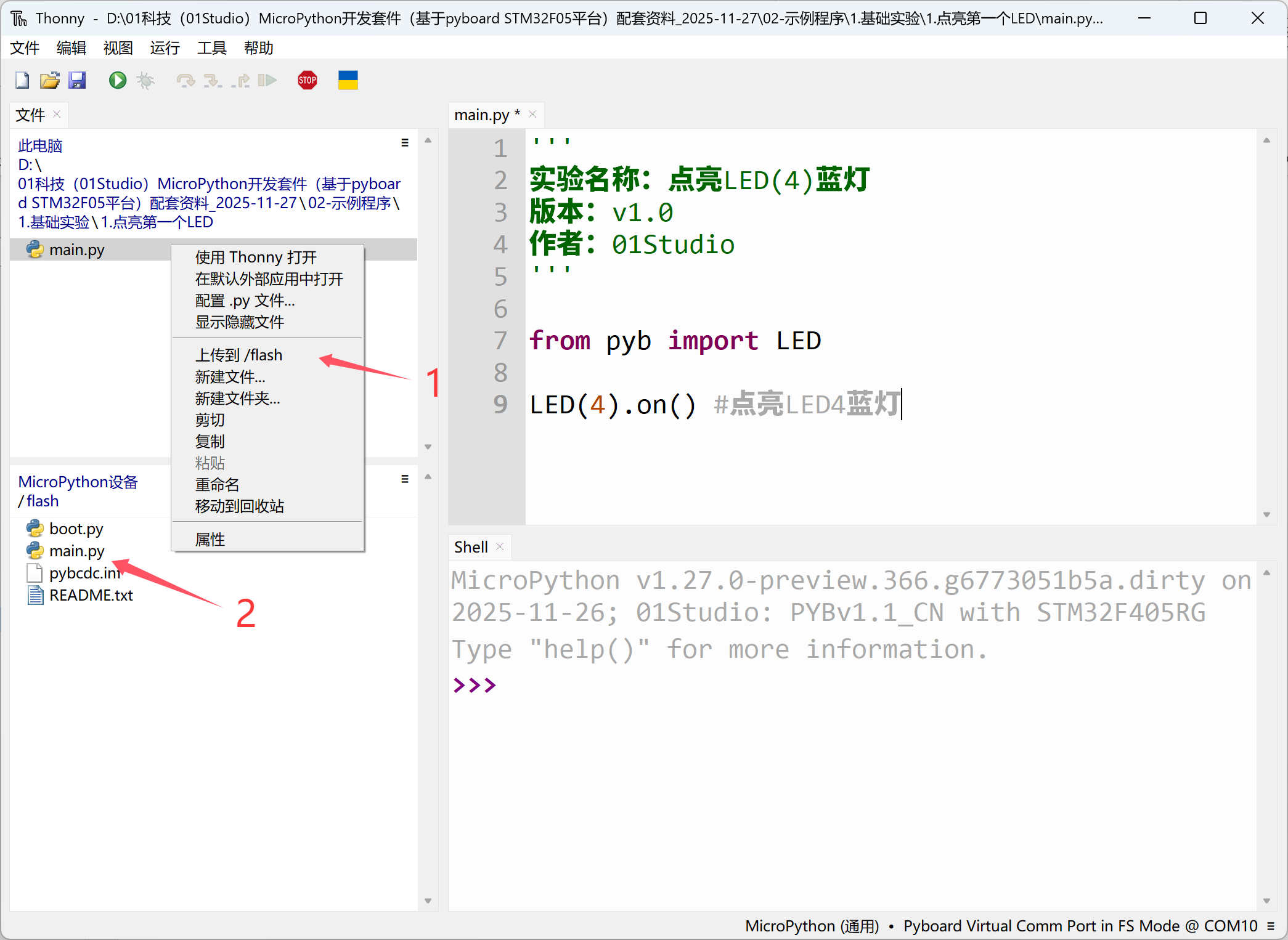This screenshot has height=940, width=1288.
Task: Click the '此电脑' link in files panel
Action: click(x=40, y=146)
